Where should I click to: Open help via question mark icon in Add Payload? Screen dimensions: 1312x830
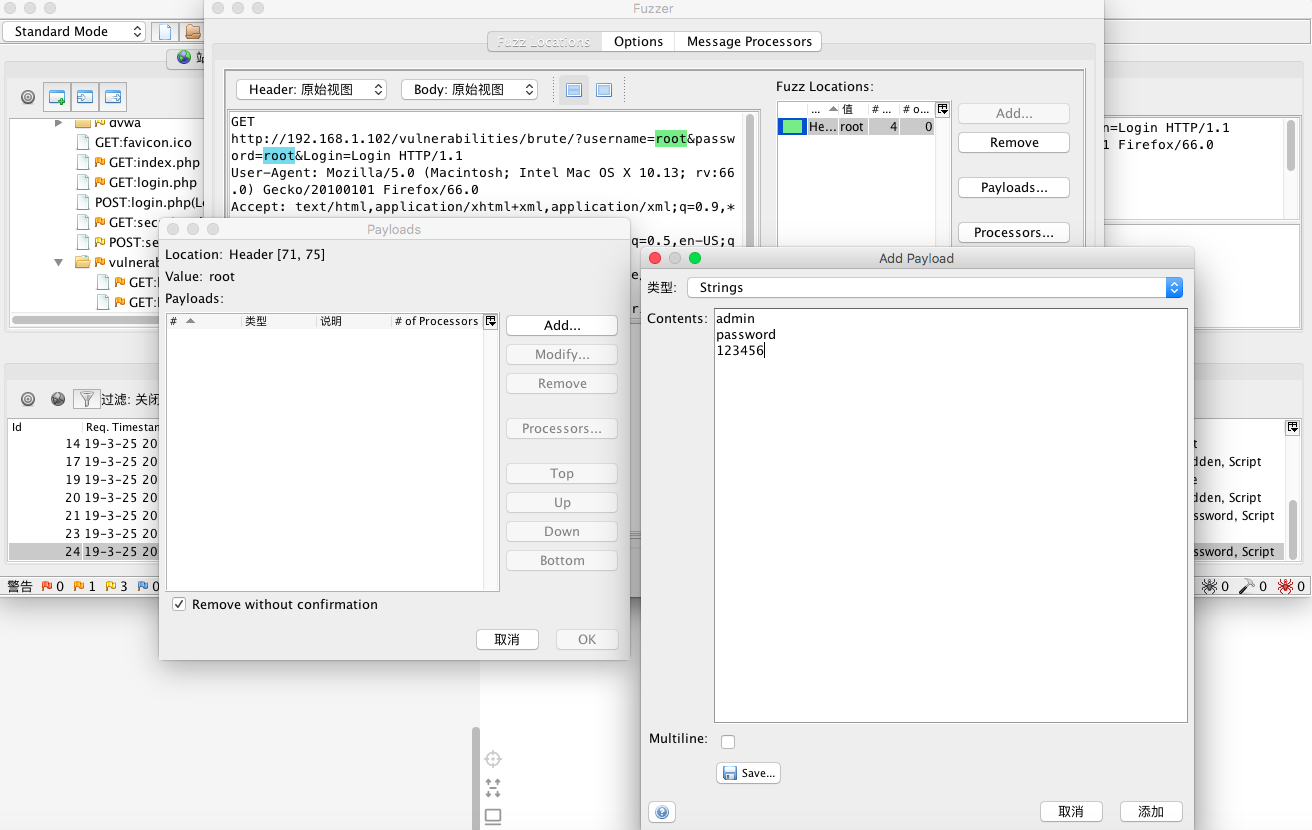click(662, 811)
